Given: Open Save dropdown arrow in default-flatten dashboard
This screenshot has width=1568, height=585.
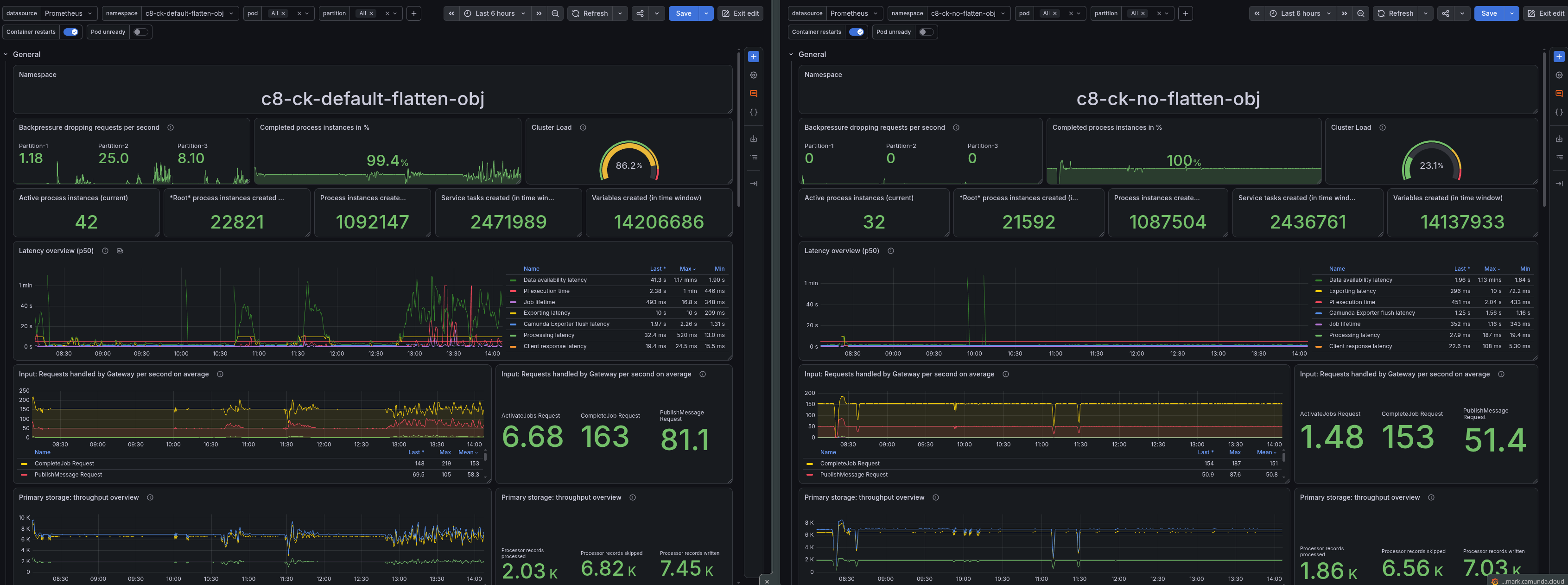Looking at the screenshot, I should tap(706, 13).
